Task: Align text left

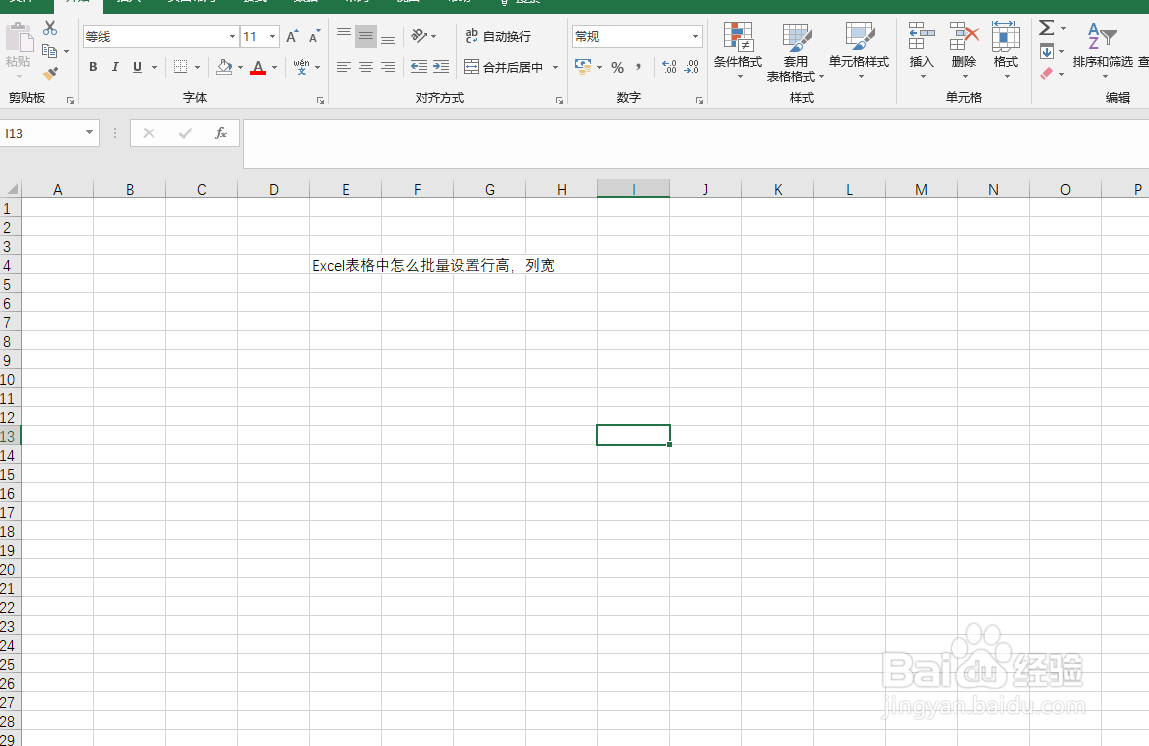Action: point(344,67)
